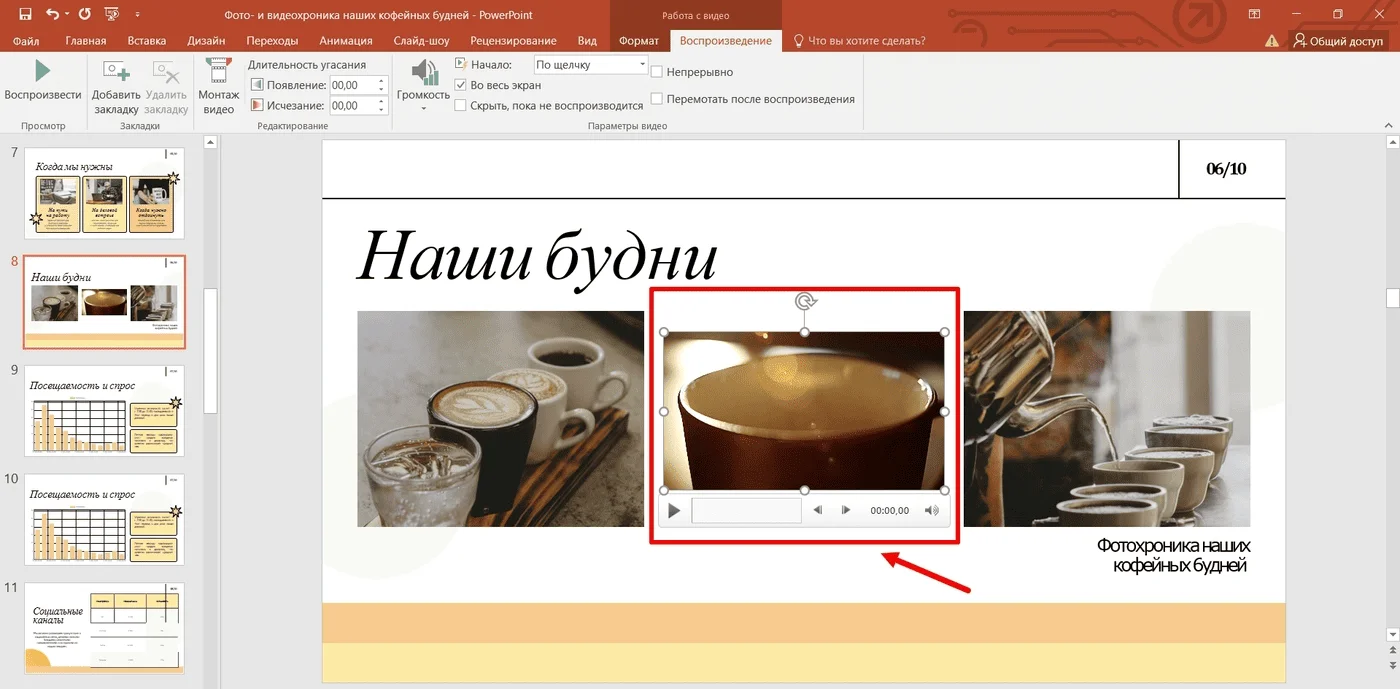Click the Save icon in quick access toolbar

[x=26, y=15]
